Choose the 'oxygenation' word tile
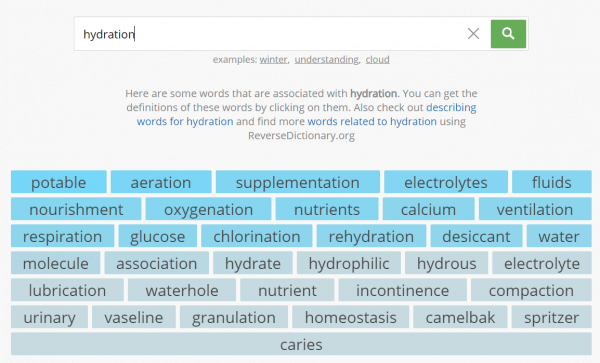600x363 pixels. pos(209,209)
